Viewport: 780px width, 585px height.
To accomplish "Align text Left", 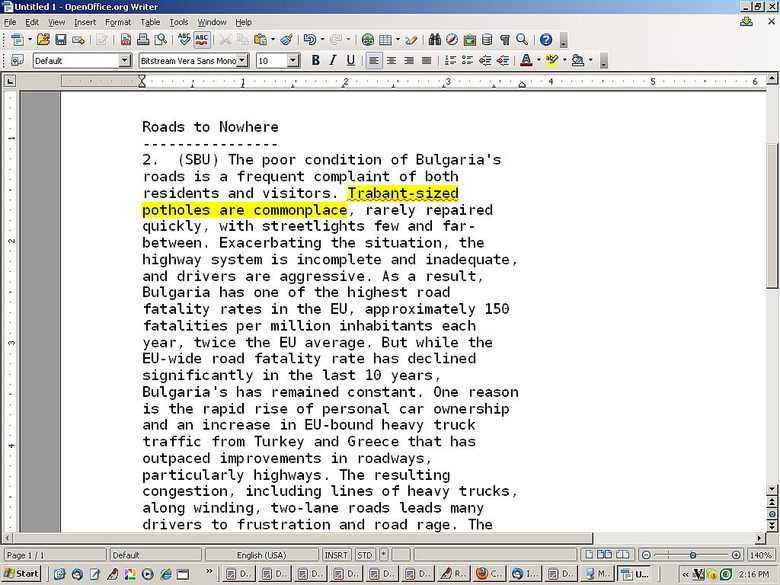I will 374,61.
